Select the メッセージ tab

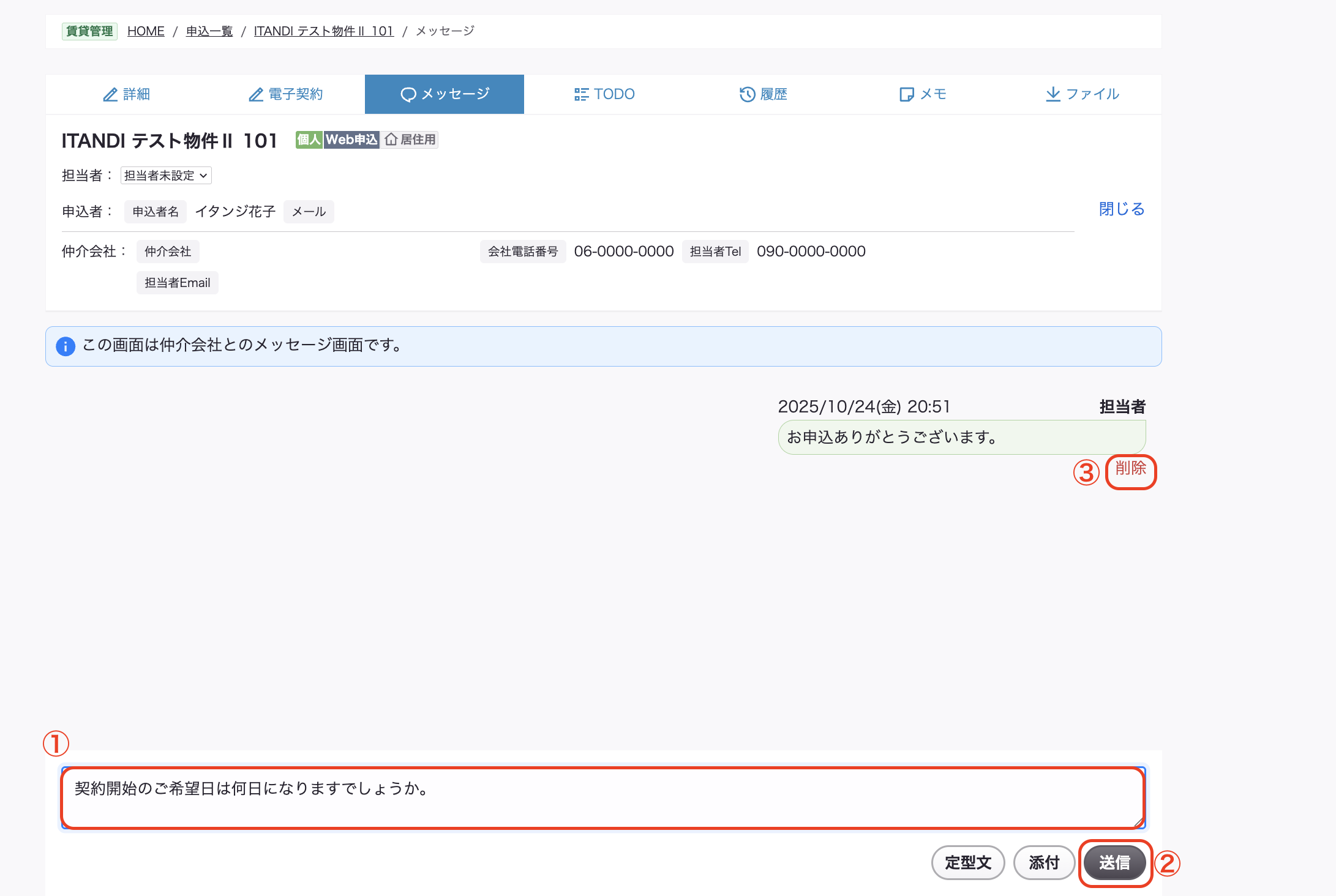pyautogui.click(x=445, y=94)
